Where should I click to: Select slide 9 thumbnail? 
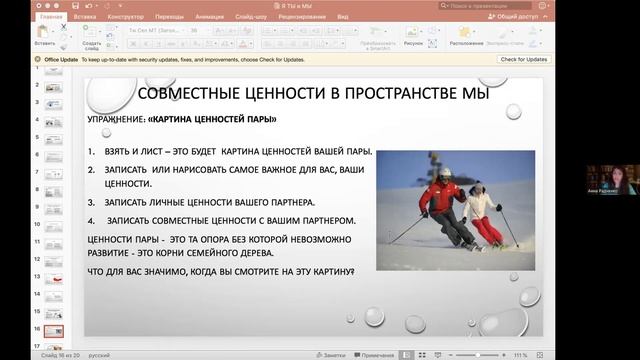coord(53,209)
